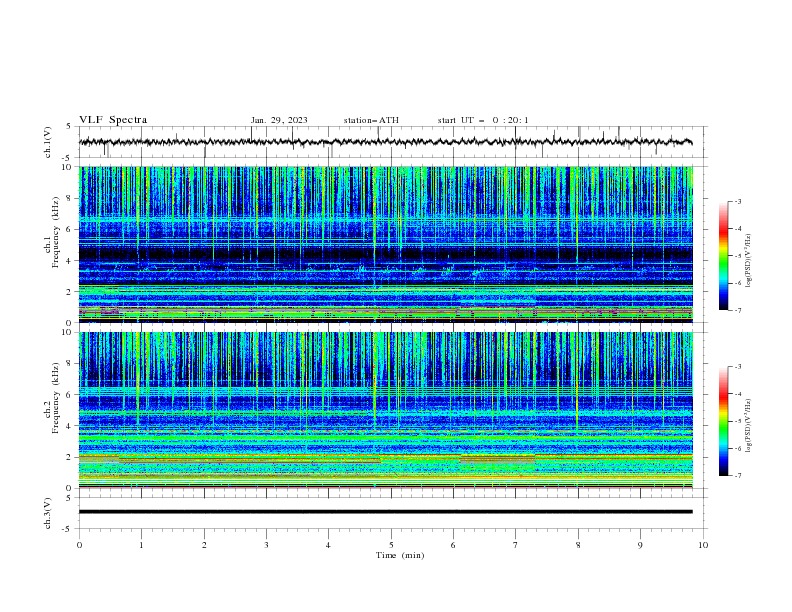Click the ch.2 spectrogram panel

[x=386, y=410]
